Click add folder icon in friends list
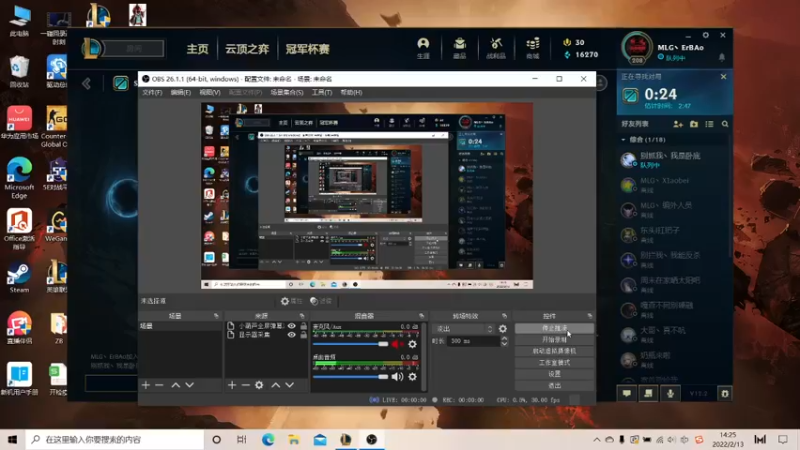The width and height of the screenshot is (800, 450). (x=694, y=124)
